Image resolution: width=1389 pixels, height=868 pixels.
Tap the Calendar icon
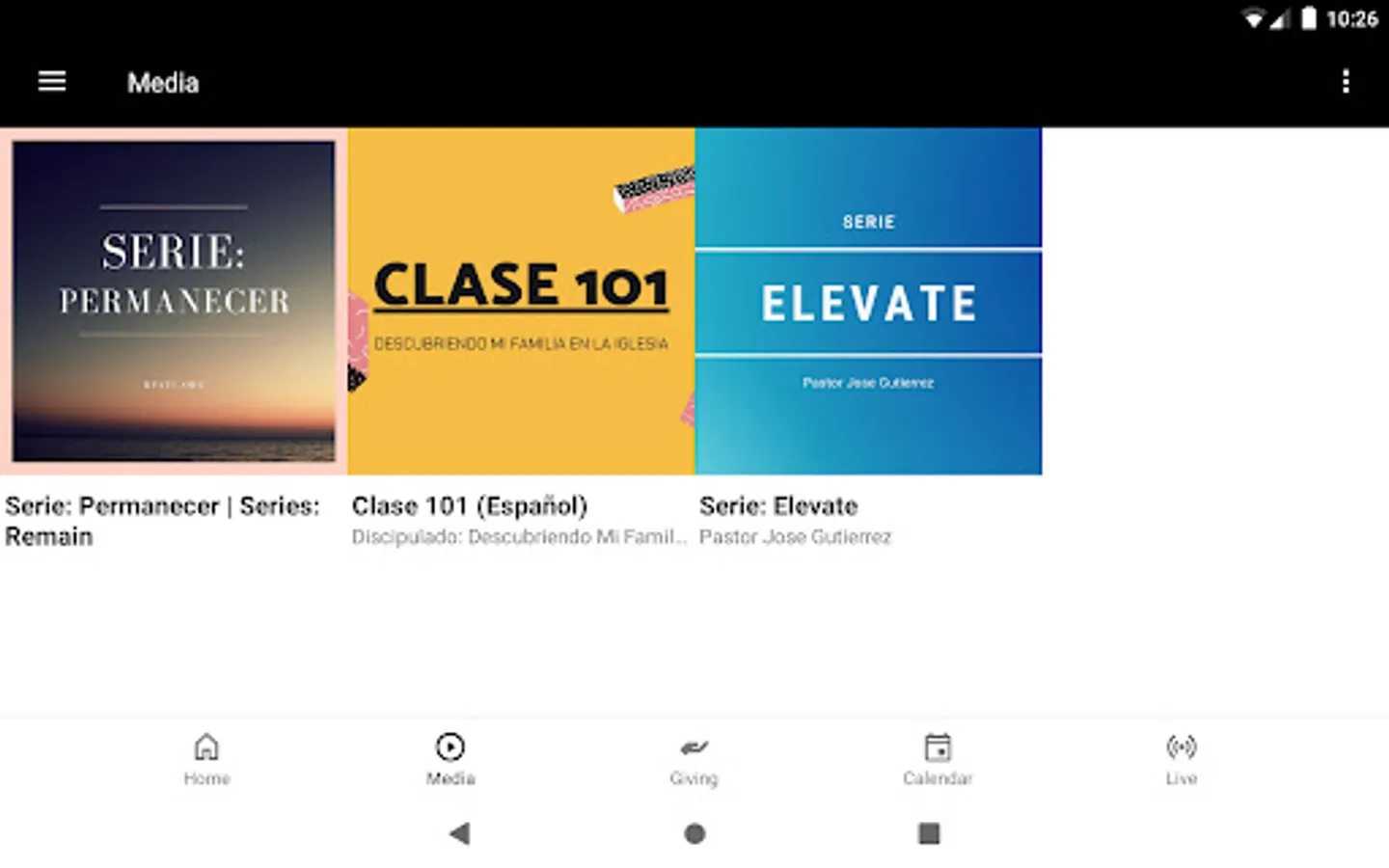pyautogui.click(x=938, y=747)
